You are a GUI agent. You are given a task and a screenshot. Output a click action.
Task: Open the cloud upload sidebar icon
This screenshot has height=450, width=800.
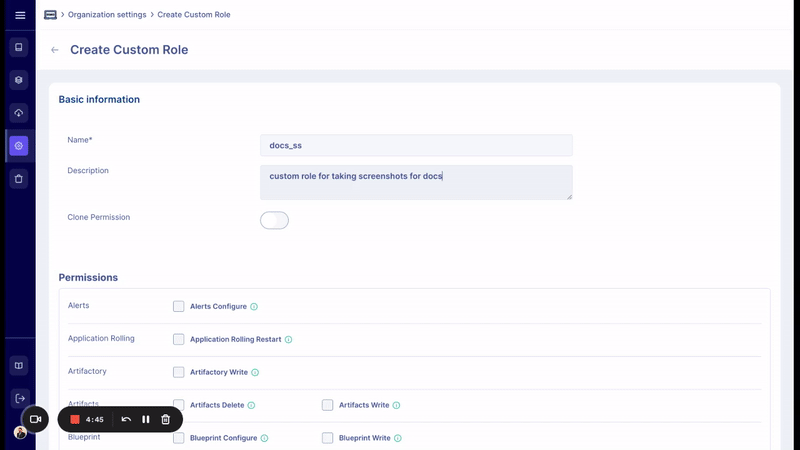tap(19, 113)
